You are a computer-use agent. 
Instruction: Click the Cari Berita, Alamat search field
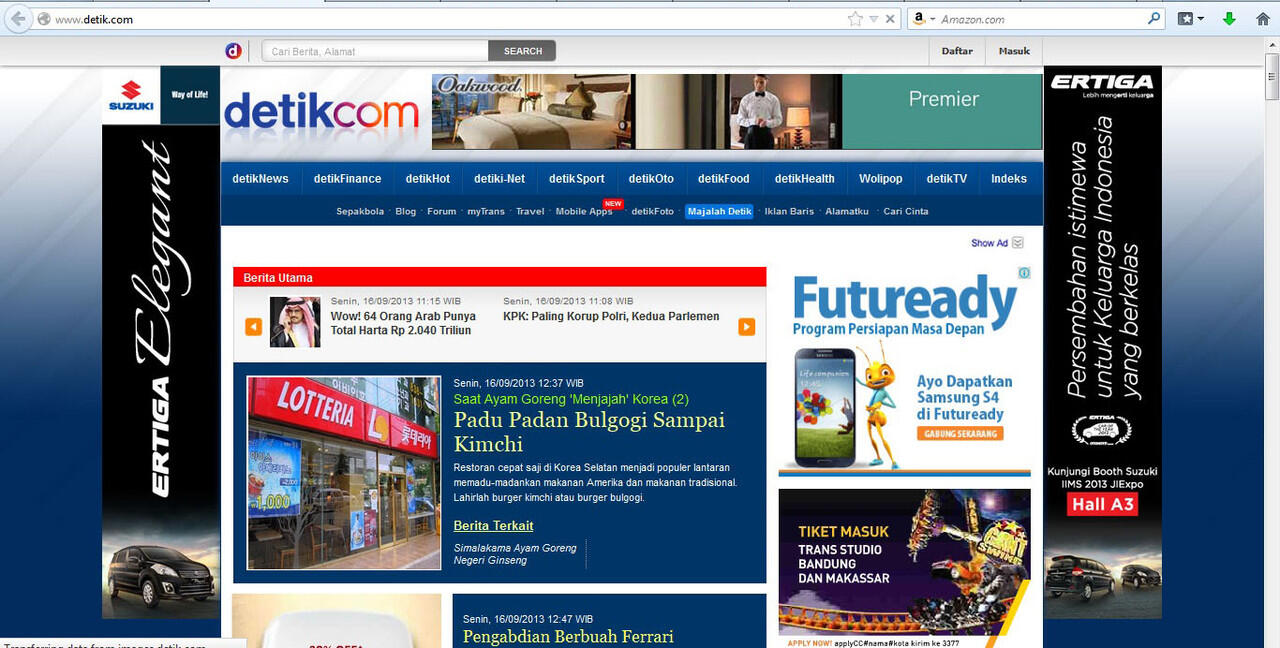coord(373,50)
